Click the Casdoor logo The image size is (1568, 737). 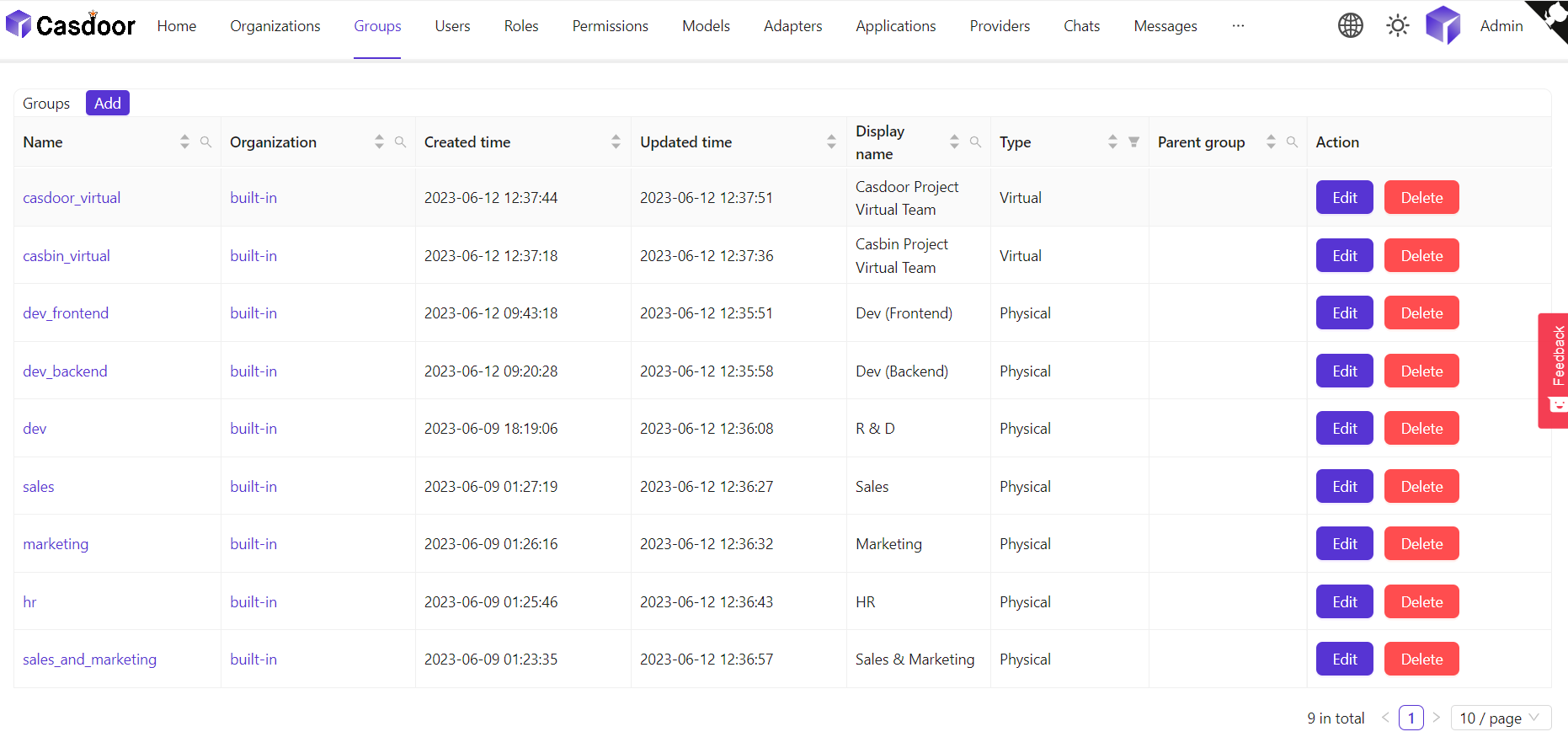click(71, 25)
